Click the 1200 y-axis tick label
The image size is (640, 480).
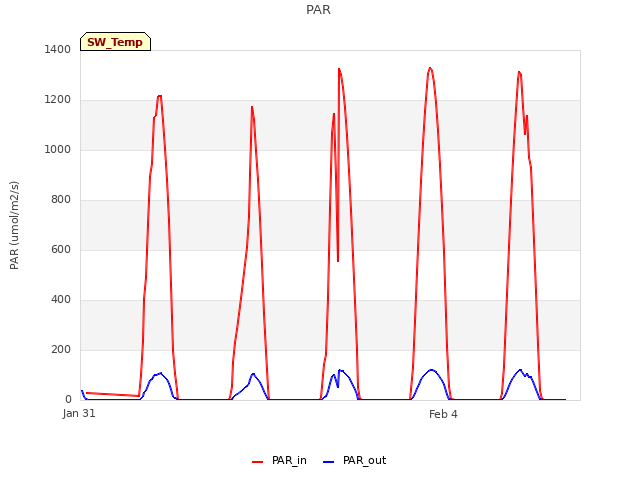(x=58, y=100)
